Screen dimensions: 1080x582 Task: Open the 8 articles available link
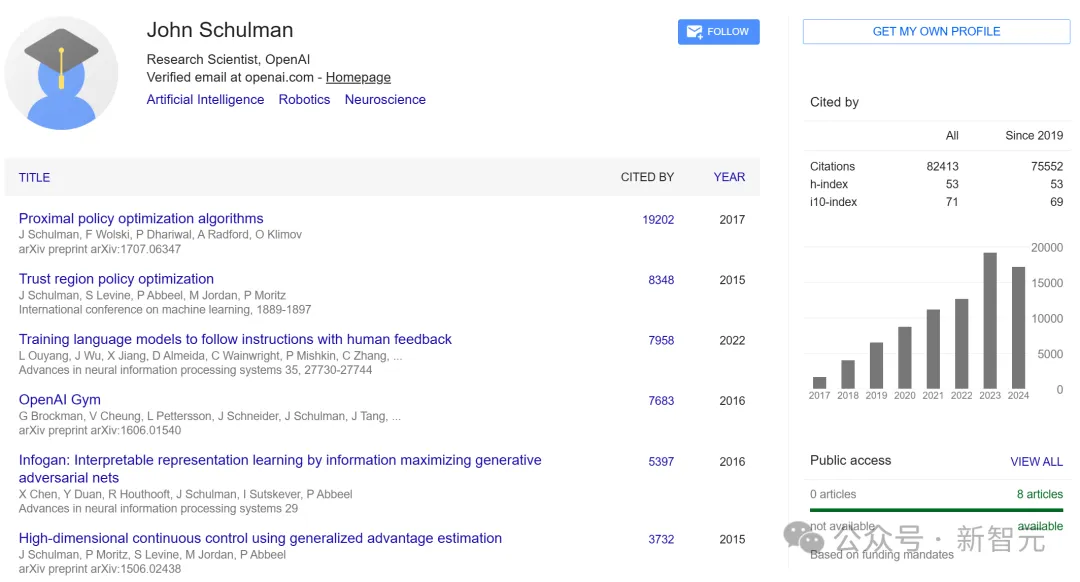click(1039, 494)
